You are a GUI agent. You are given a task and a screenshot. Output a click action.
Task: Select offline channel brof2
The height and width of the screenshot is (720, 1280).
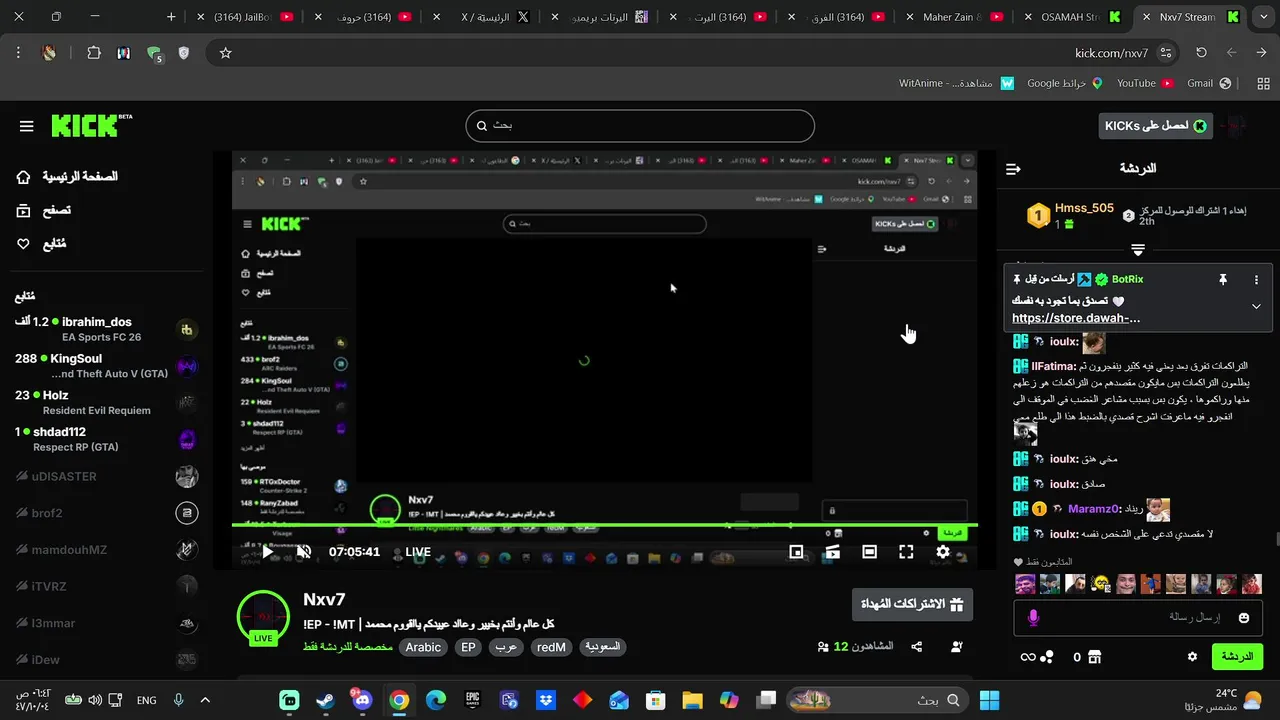105,513
